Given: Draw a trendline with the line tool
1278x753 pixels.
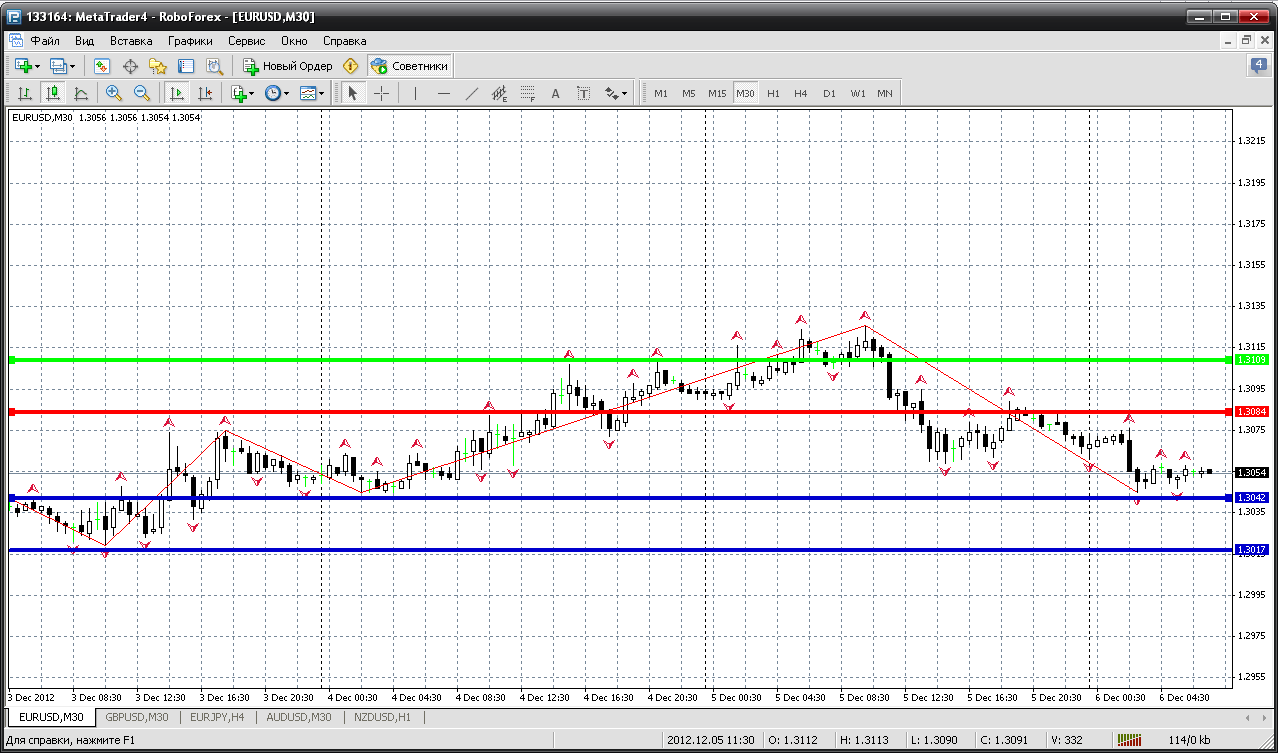Looking at the screenshot, I should [472, 93].
